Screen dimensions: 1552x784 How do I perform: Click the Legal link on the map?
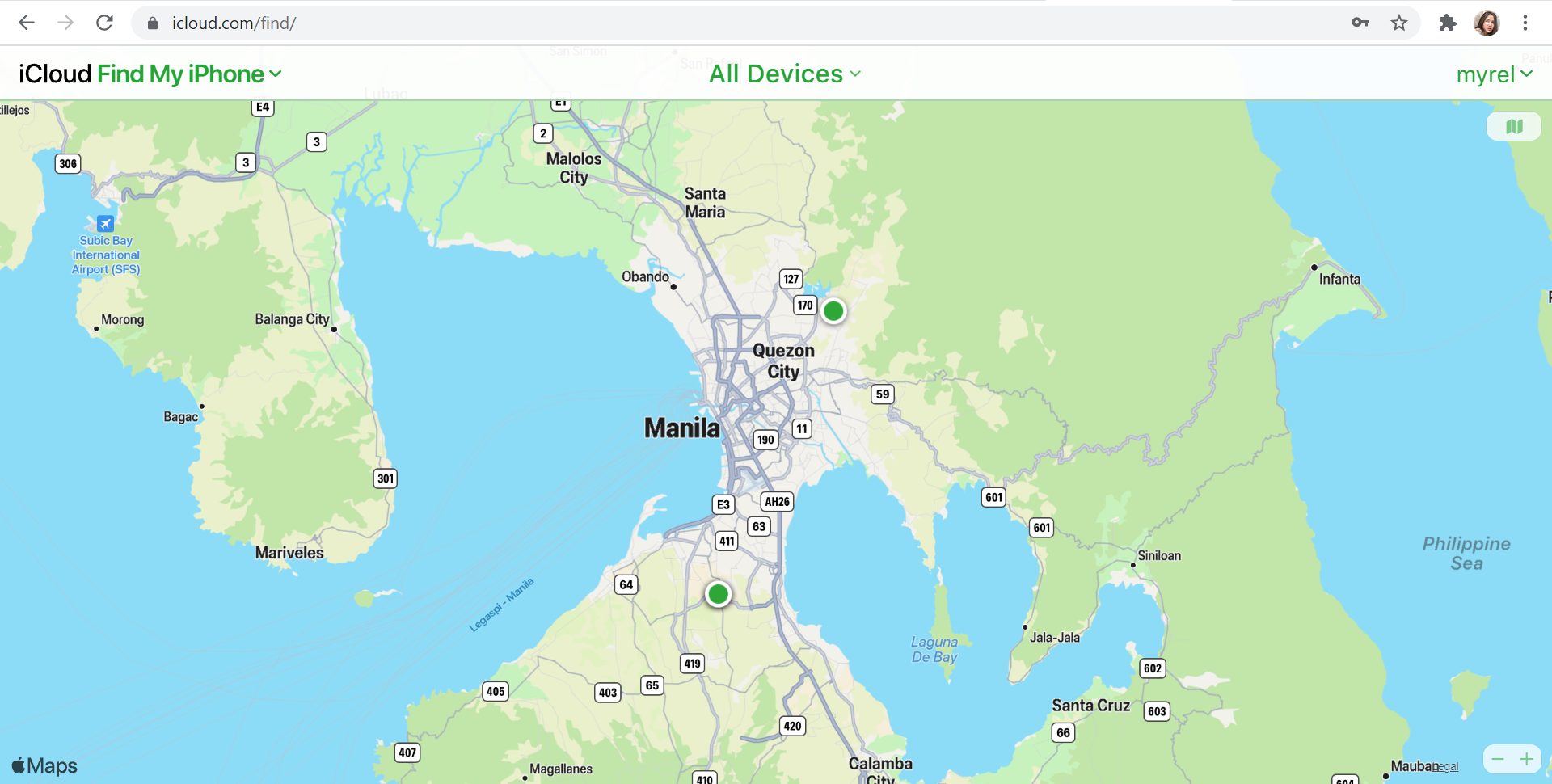click(1447, 766)
